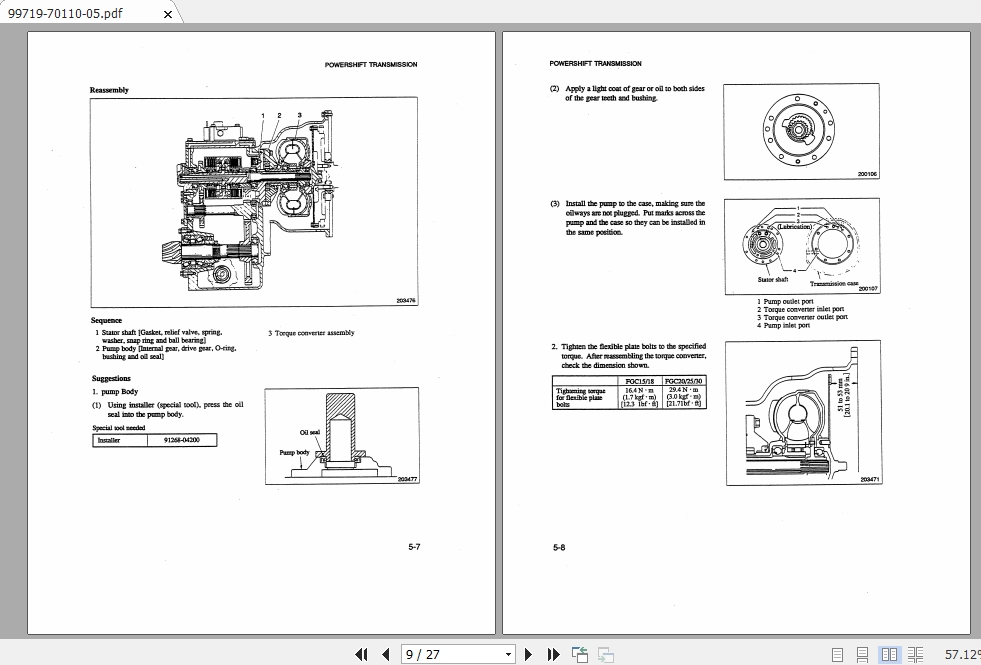Click 'Pump body' diagram label
The image size is (981, 665).
click(x=294, y=452)
